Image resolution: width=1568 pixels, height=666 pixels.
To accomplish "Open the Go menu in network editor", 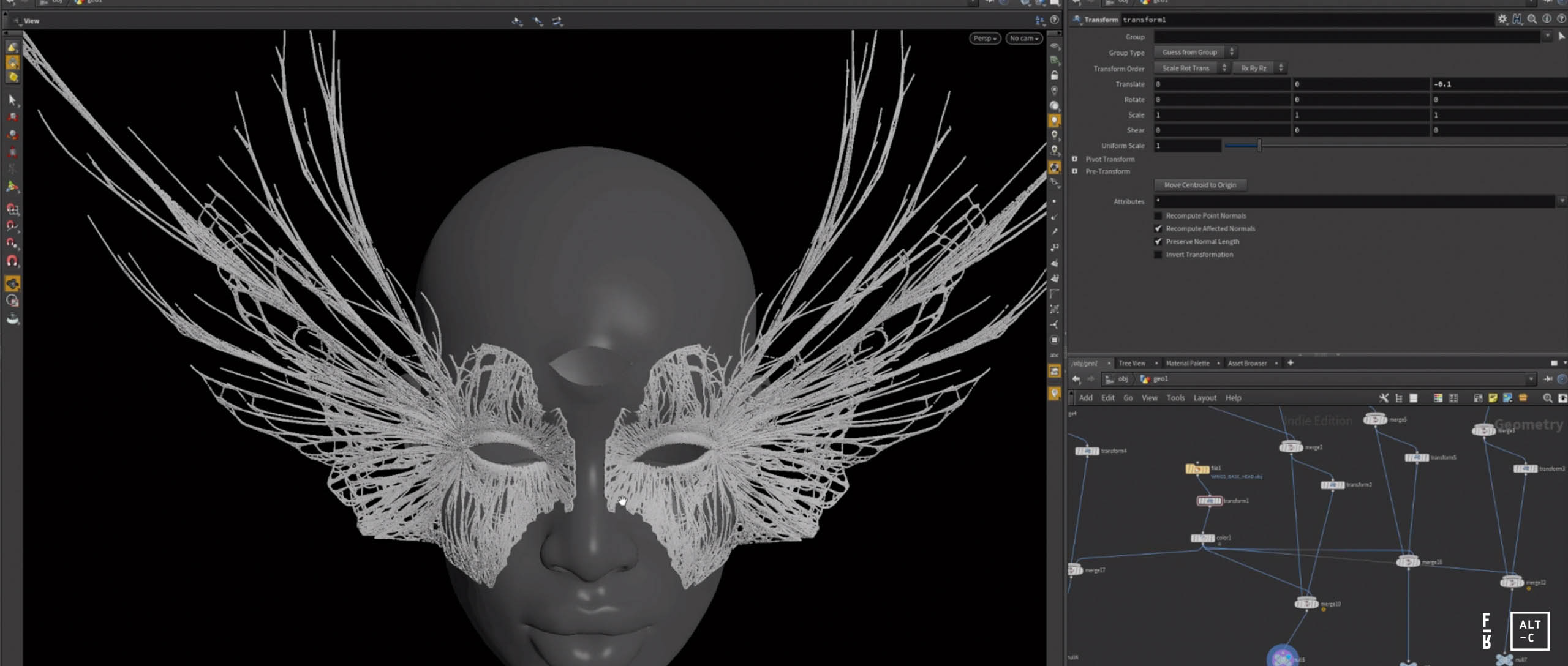I will coord(1128,398).
